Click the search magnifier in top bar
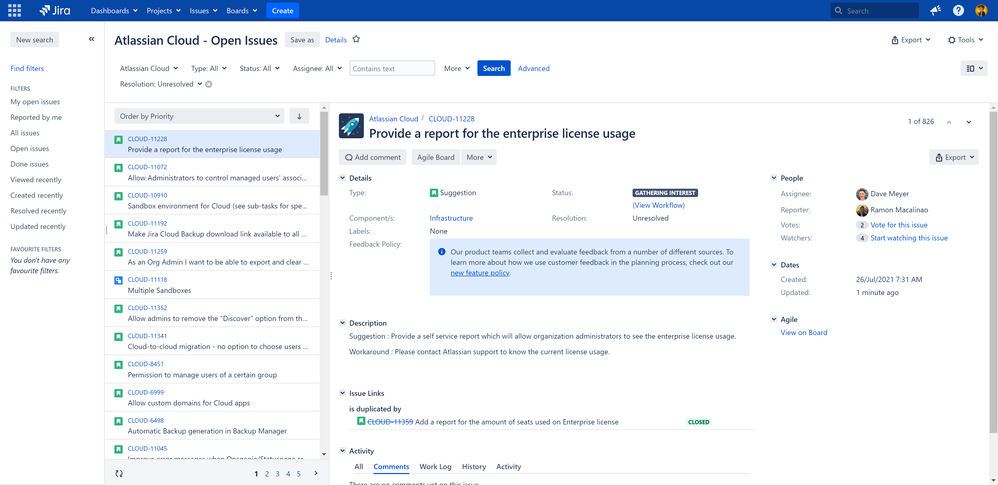The image size is (998, 485). (x=839, y=11)
